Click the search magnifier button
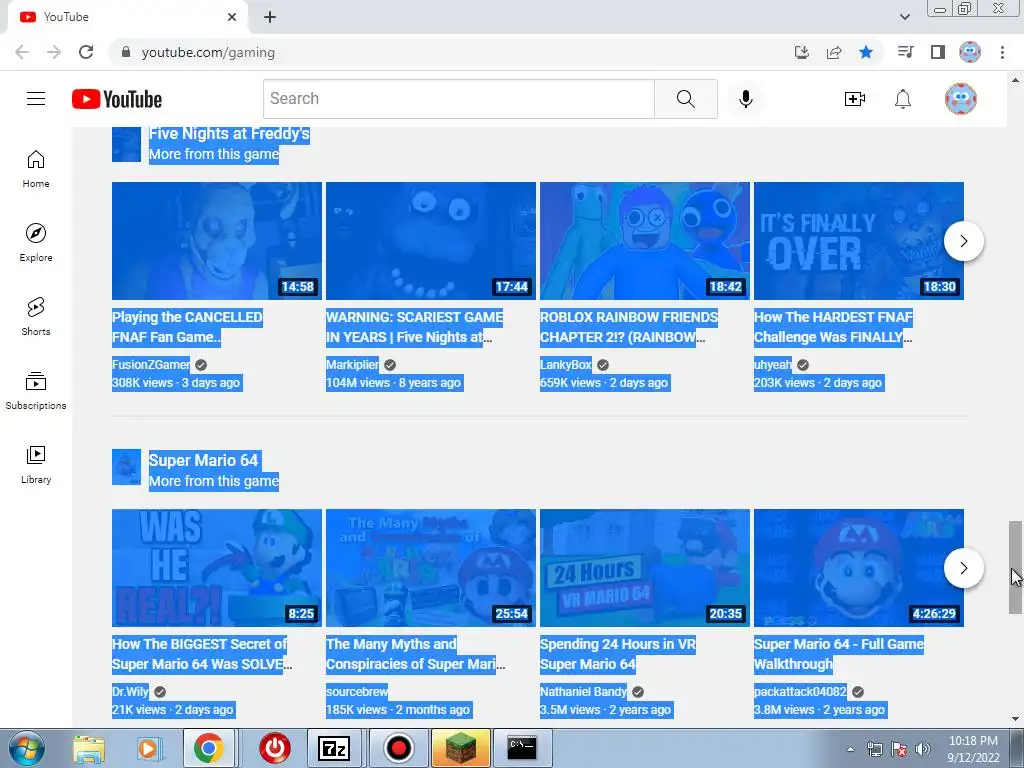This screenshot has height=768, width=1024. [686, 99]
